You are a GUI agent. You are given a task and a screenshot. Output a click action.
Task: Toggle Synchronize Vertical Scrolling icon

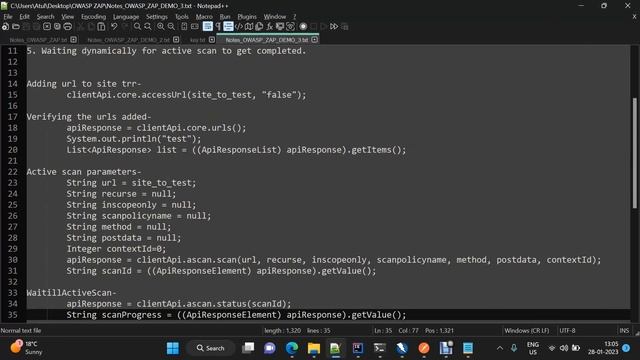184,27
